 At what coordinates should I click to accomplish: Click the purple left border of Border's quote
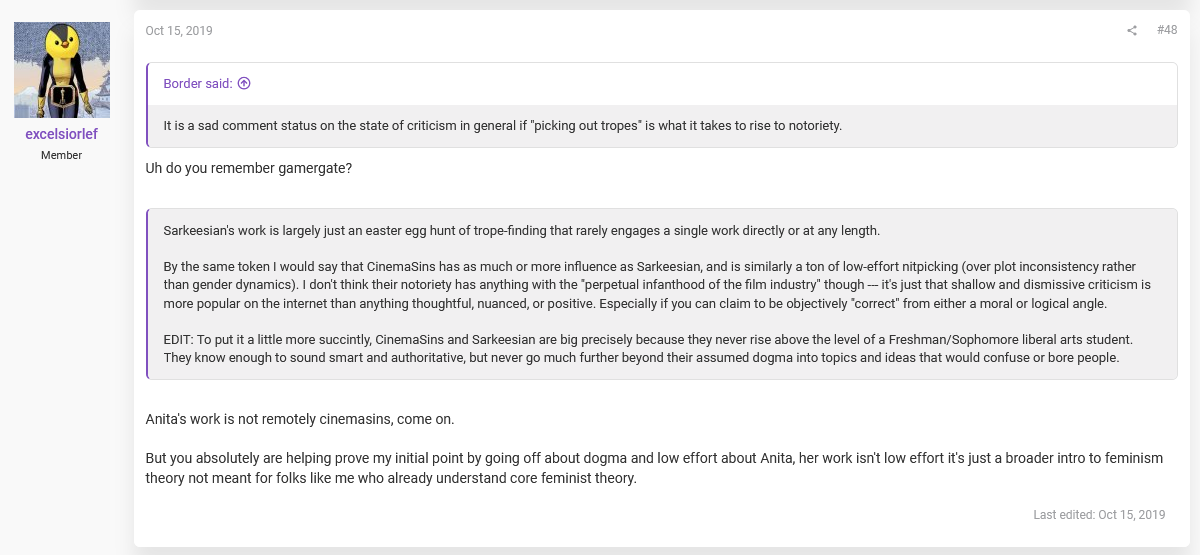(147, 105)
